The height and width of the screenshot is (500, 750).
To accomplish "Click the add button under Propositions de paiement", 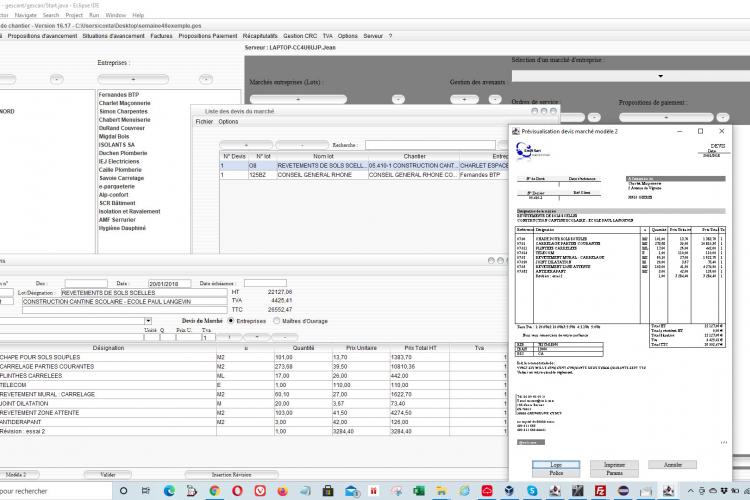I will (666, 117).
